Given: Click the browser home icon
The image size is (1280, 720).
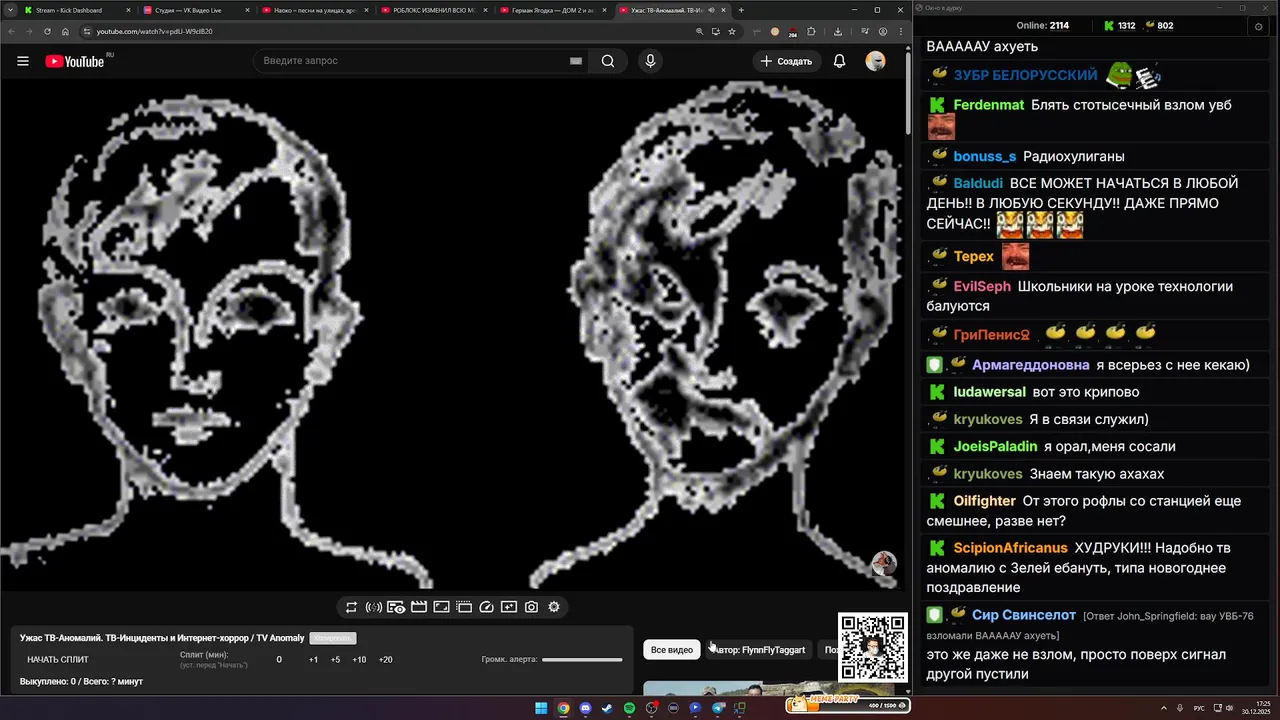Looking at the screenshot, I should pyautogui.click(x=65, y=32).
